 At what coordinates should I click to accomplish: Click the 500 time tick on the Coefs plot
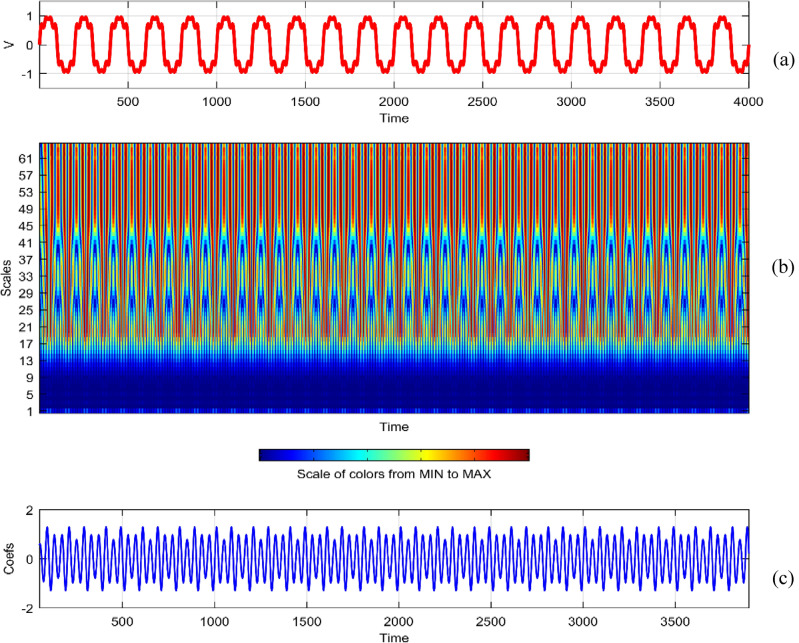pyautogui.click(x=122, y=620)
